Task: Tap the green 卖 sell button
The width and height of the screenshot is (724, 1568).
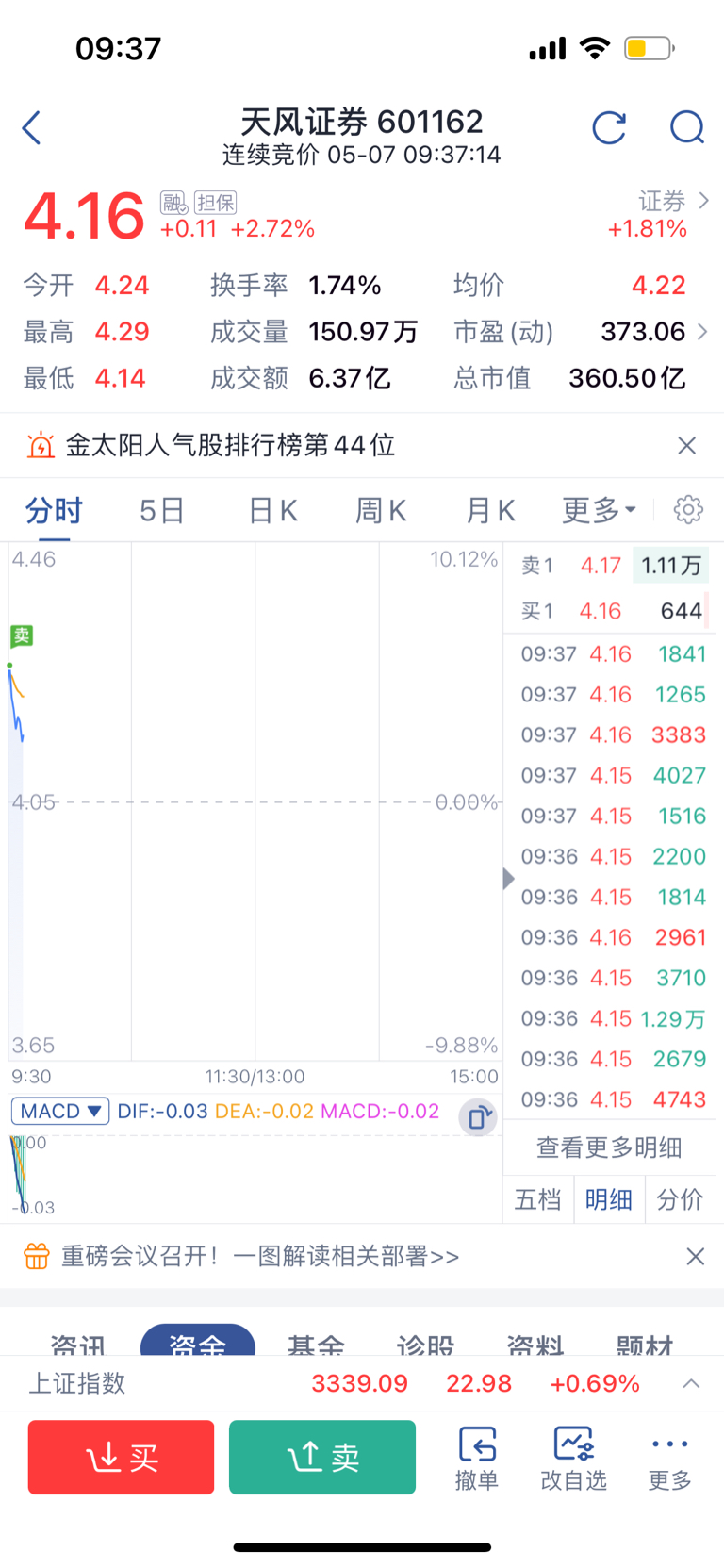Action: pos(322,1457)
